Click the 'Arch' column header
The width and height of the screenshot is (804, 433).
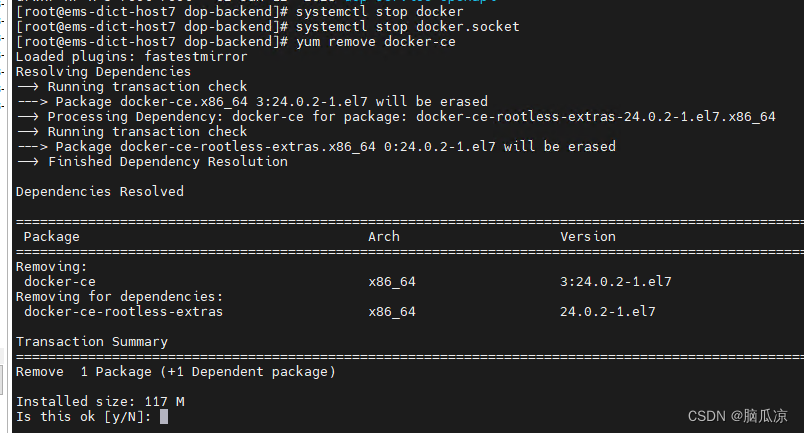click(x=384, y=237)
